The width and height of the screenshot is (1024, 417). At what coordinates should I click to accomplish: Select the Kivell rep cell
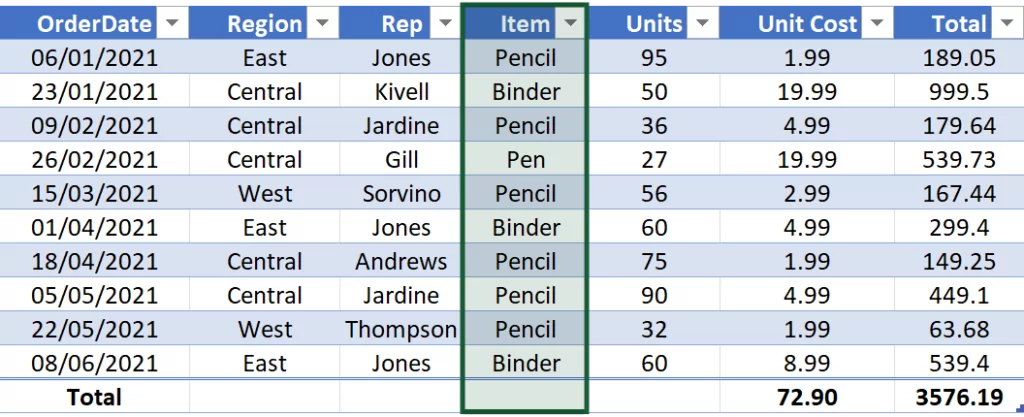(401, 92)
